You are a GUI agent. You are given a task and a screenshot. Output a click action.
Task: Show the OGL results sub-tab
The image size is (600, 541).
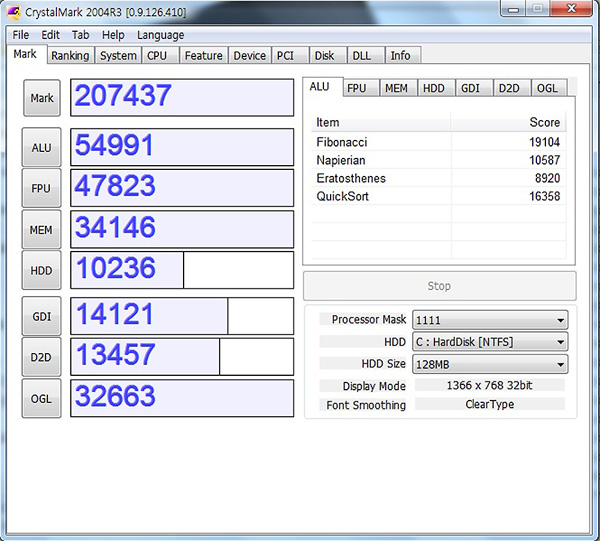(x=547, y=88)
